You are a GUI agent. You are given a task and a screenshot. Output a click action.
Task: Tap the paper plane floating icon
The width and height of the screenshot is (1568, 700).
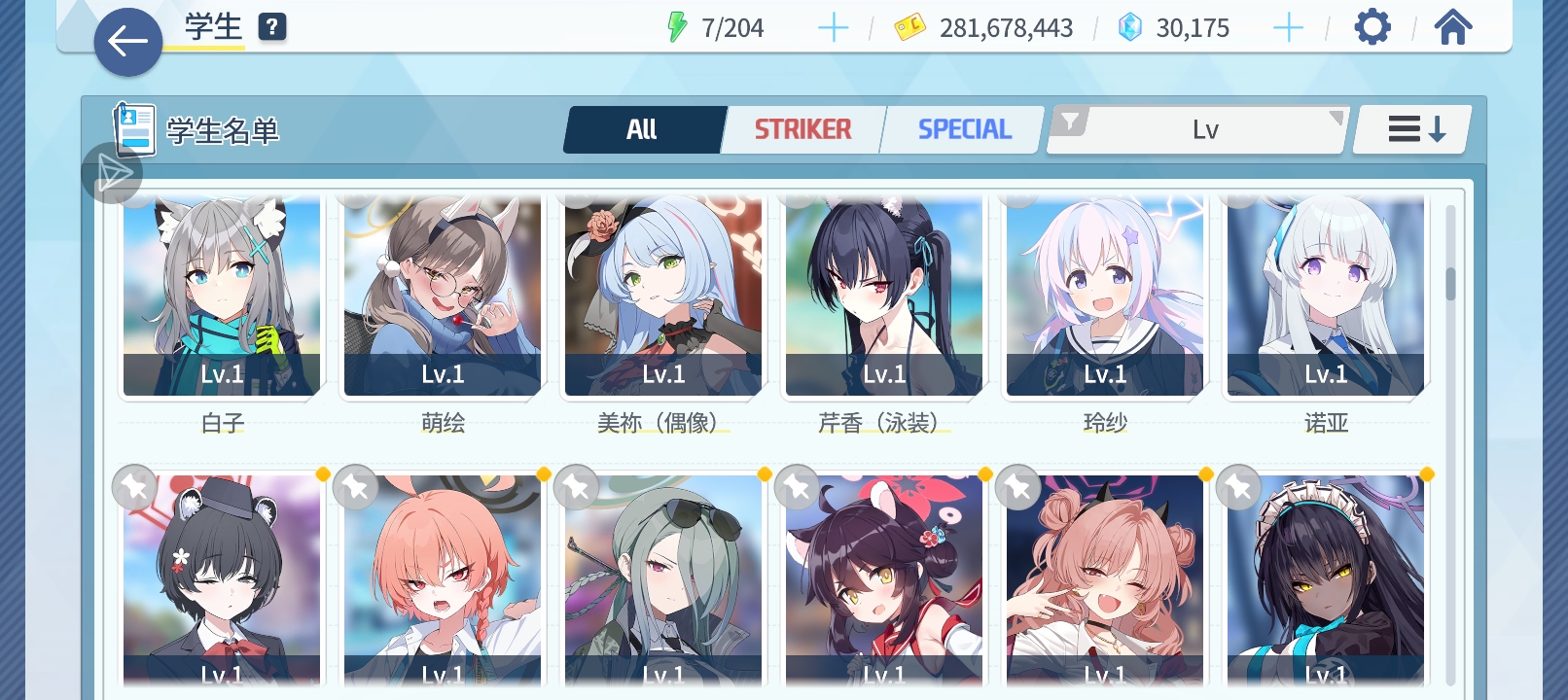coord(113,174)
